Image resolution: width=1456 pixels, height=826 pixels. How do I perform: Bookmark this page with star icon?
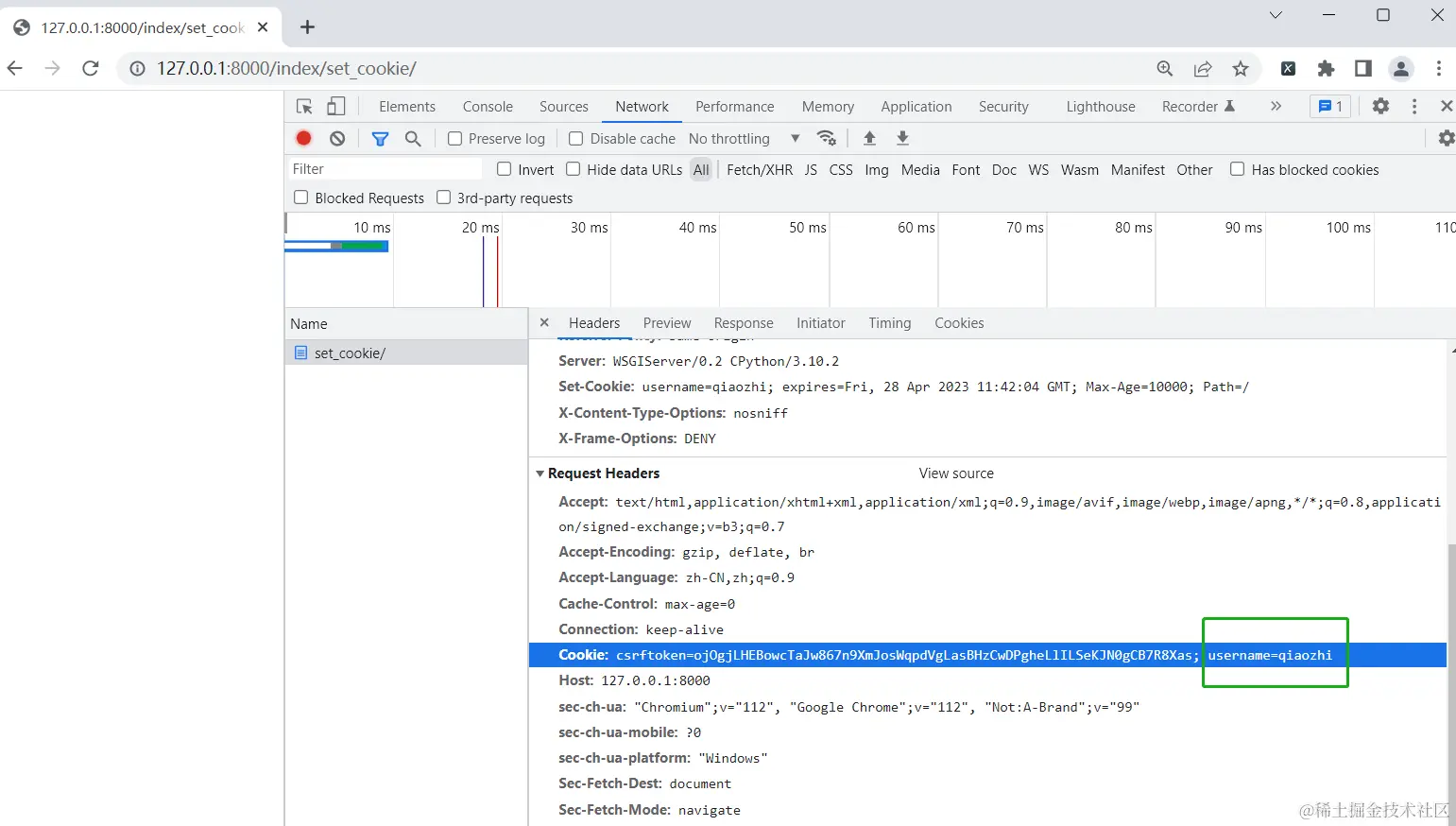coord(1241,68)
